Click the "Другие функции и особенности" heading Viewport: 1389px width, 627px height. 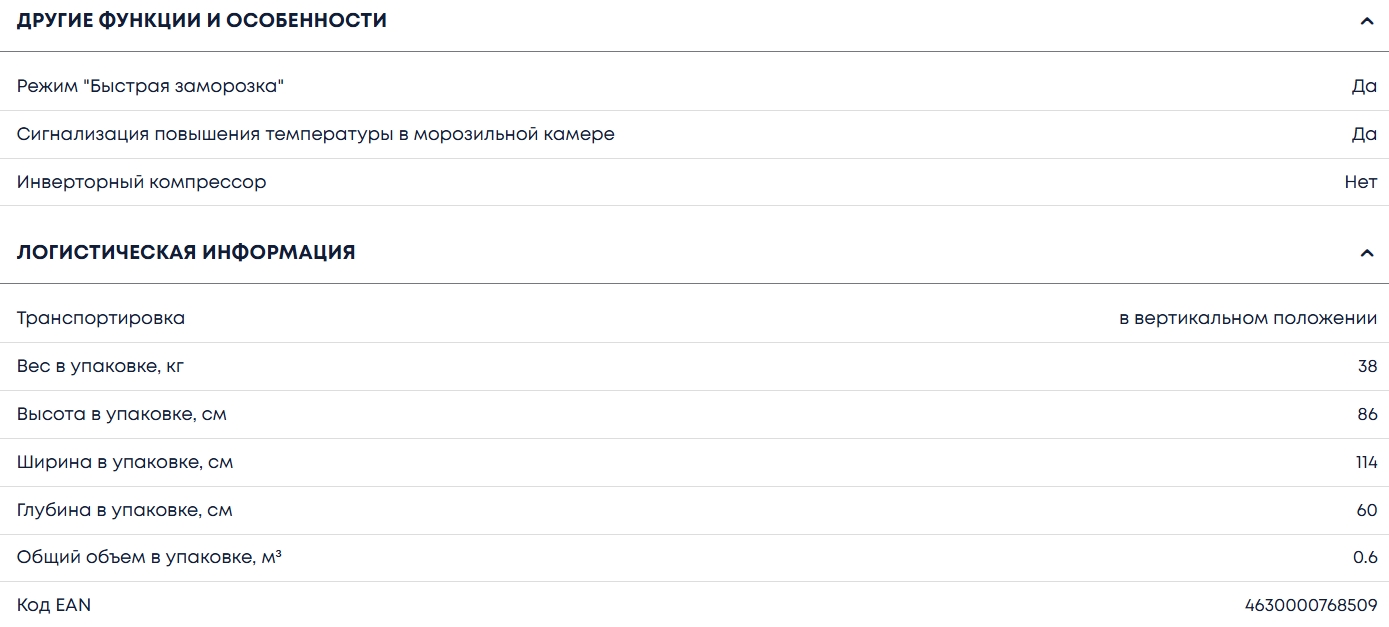[x=202, y=21]
